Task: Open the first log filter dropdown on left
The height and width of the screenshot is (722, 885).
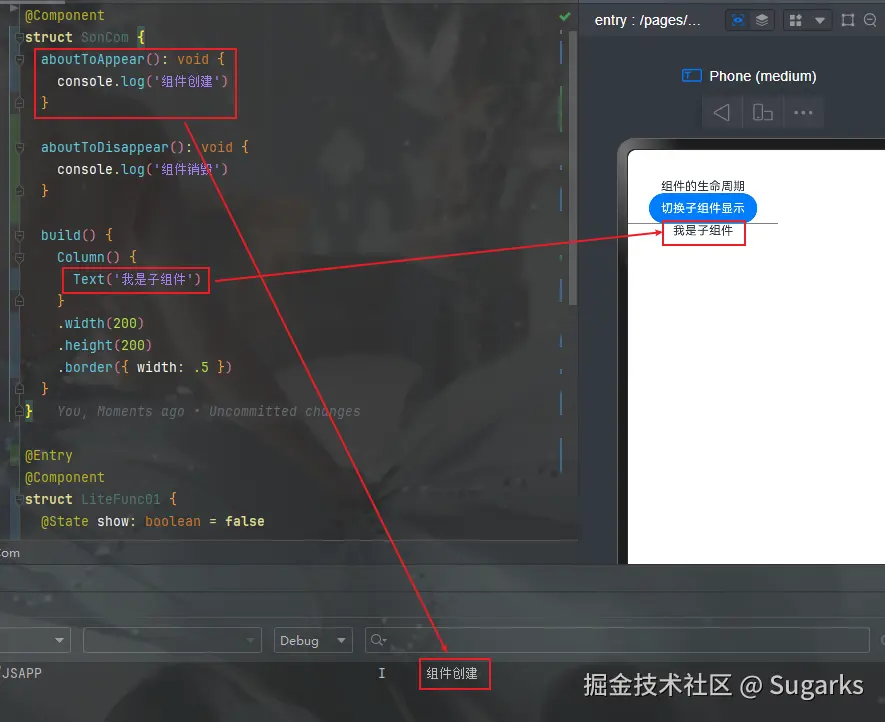Action: coord(34,640)
